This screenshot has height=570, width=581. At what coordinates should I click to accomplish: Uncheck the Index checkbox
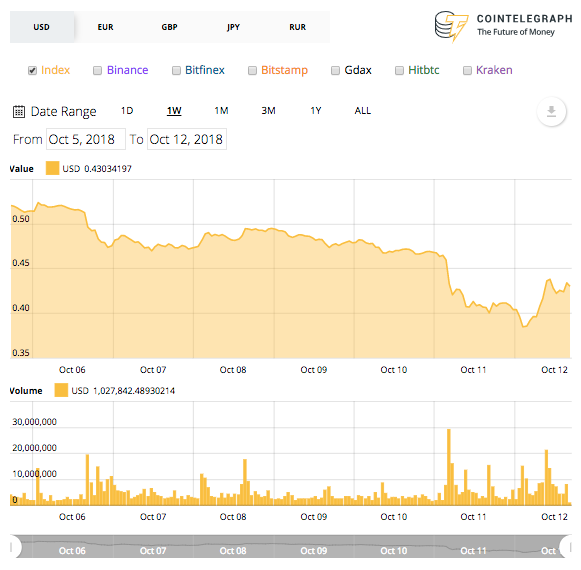point(32,70)
